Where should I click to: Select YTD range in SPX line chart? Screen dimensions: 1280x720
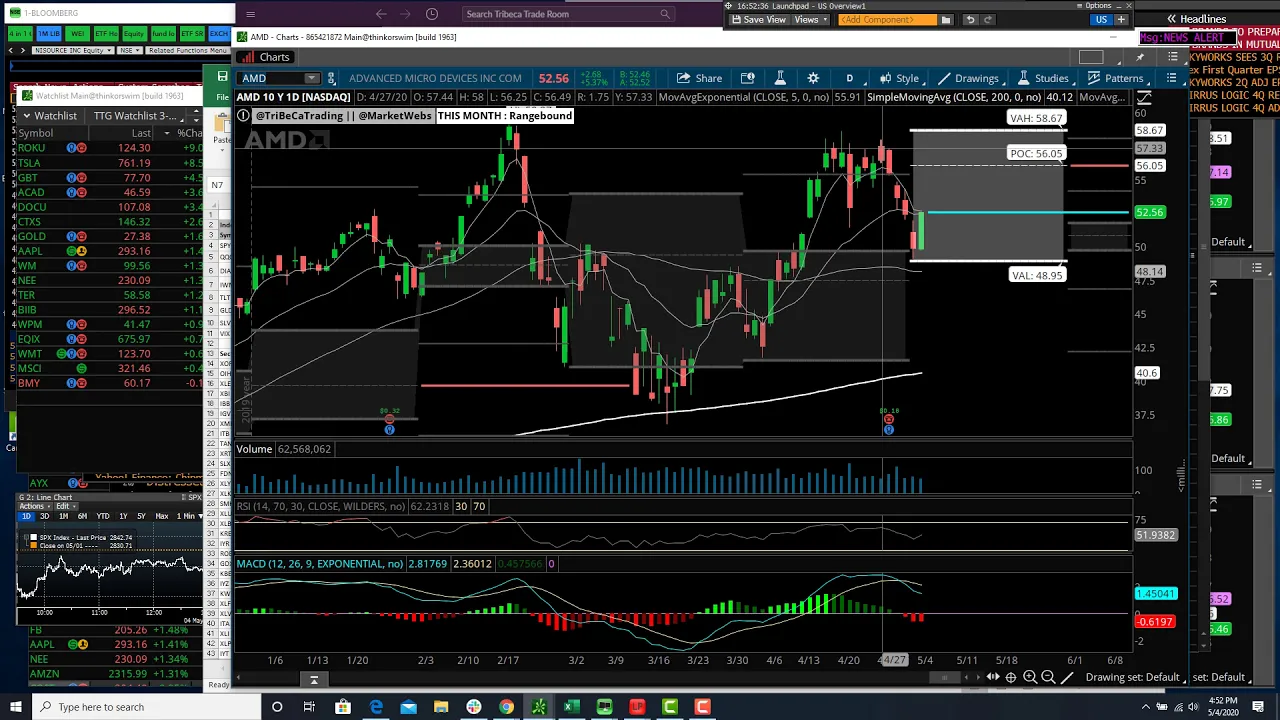tap(103, 516)
